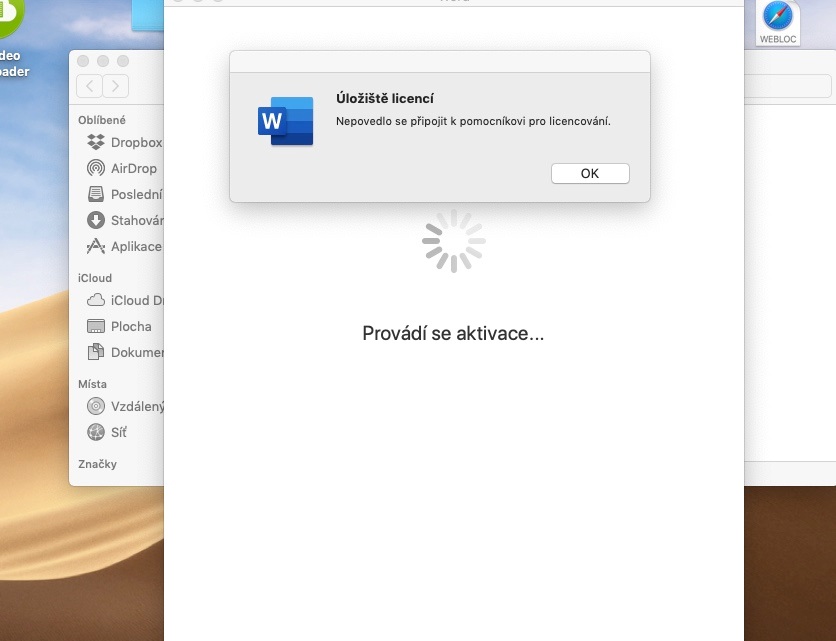Open Dokumenty in Finder sidebar

coord(124,352)
